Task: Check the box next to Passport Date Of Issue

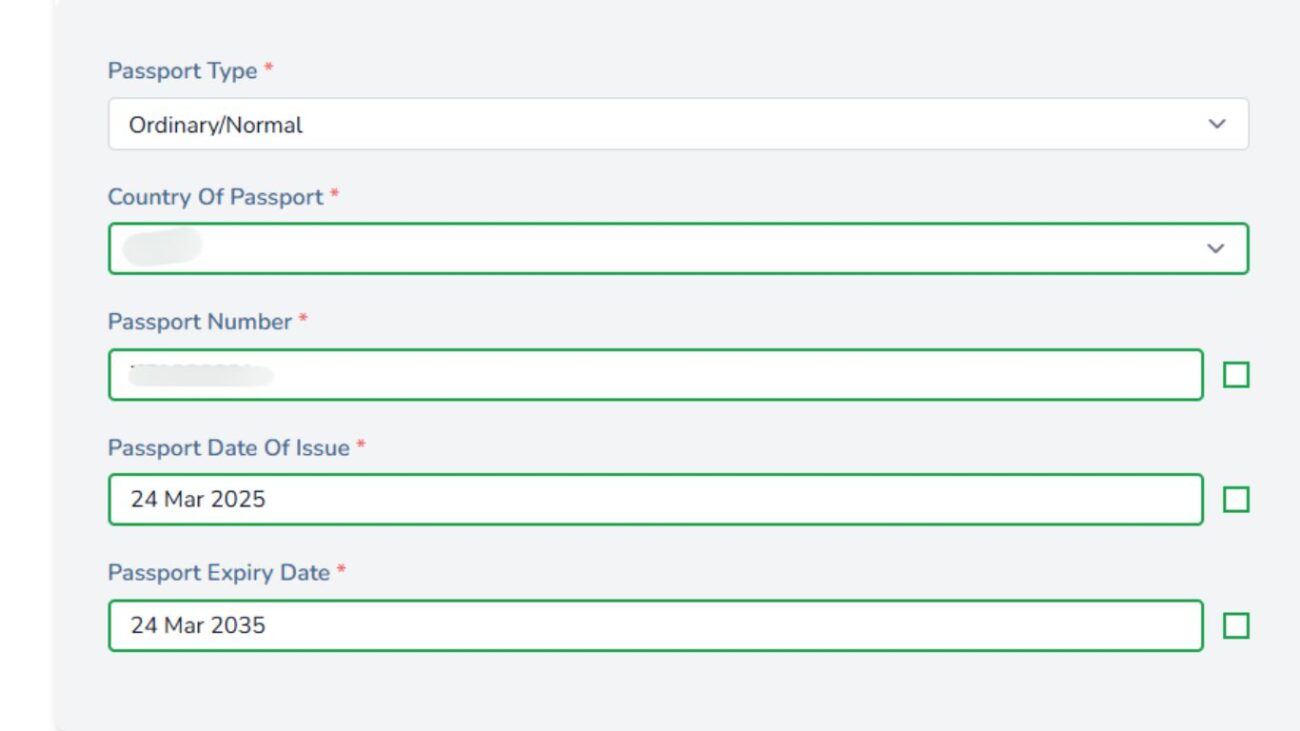Action: coord(1236,500)
